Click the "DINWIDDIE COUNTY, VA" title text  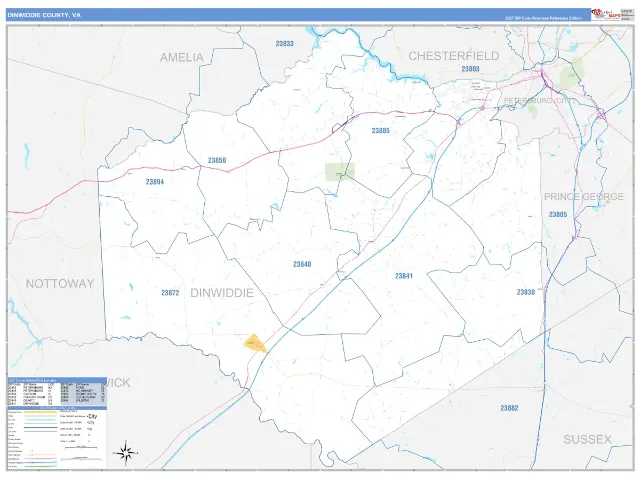coord(44,15)
